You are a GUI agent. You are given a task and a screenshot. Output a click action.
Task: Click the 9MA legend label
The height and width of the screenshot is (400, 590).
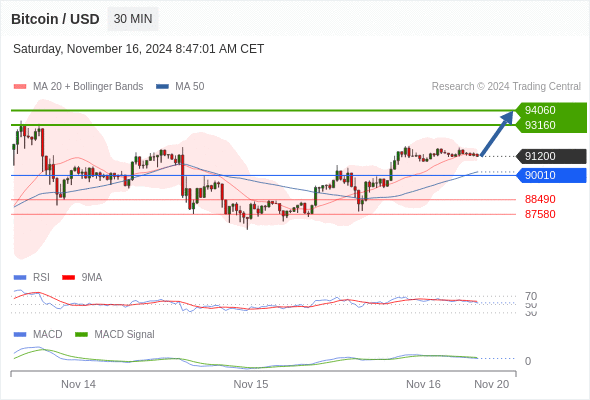[x=92, y=278]
